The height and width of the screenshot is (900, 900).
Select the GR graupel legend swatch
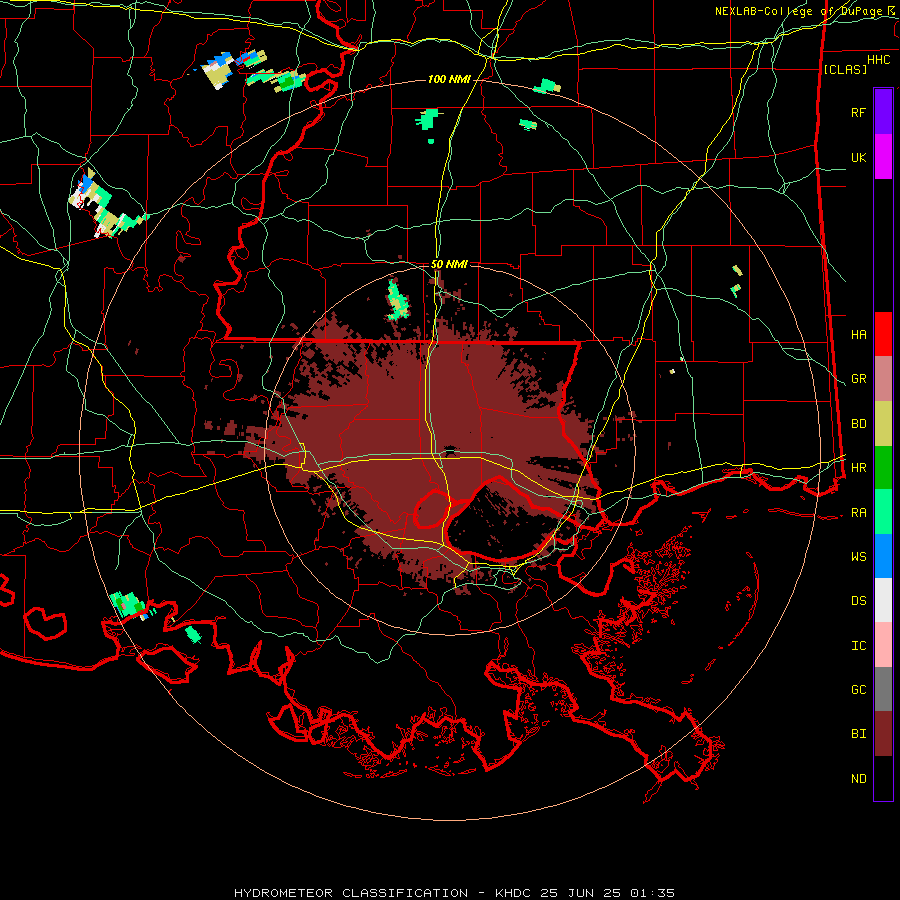[x=883, y=379]
